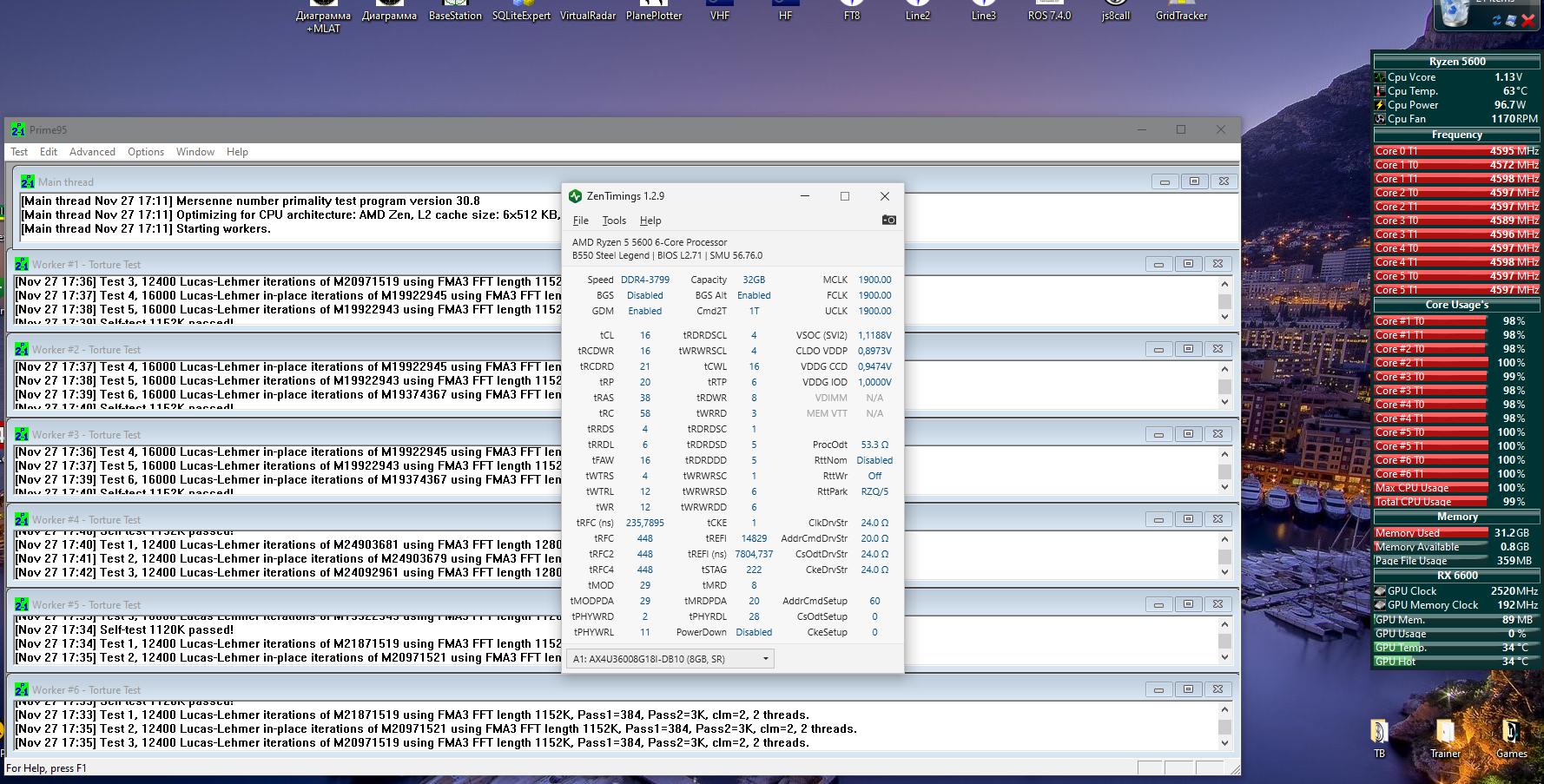Open the GridTracker desktop shortcut
Screen dimensions: 1544x784
(1181, 10)
